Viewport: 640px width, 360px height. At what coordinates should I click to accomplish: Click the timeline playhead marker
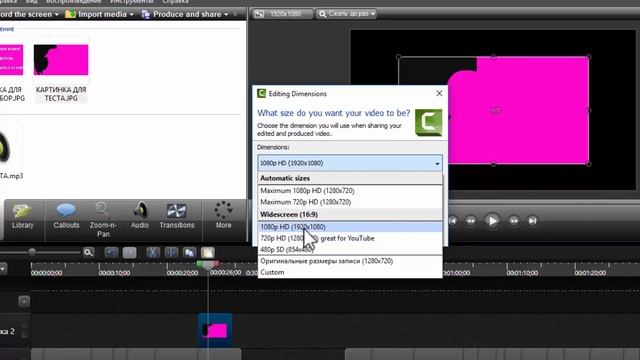[208, 266]
